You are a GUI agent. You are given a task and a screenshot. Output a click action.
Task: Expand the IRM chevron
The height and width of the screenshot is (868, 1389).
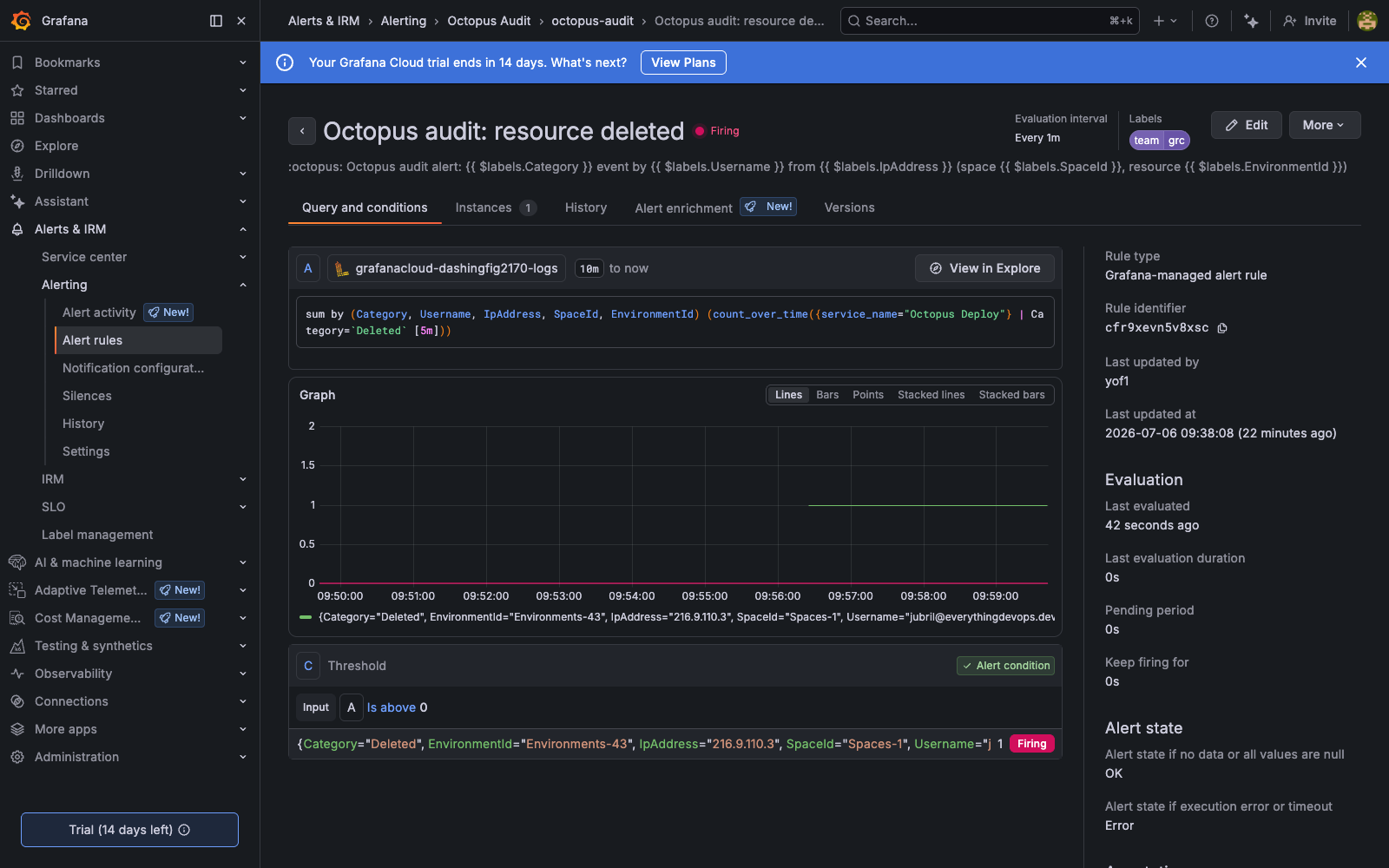pos(243,479)
